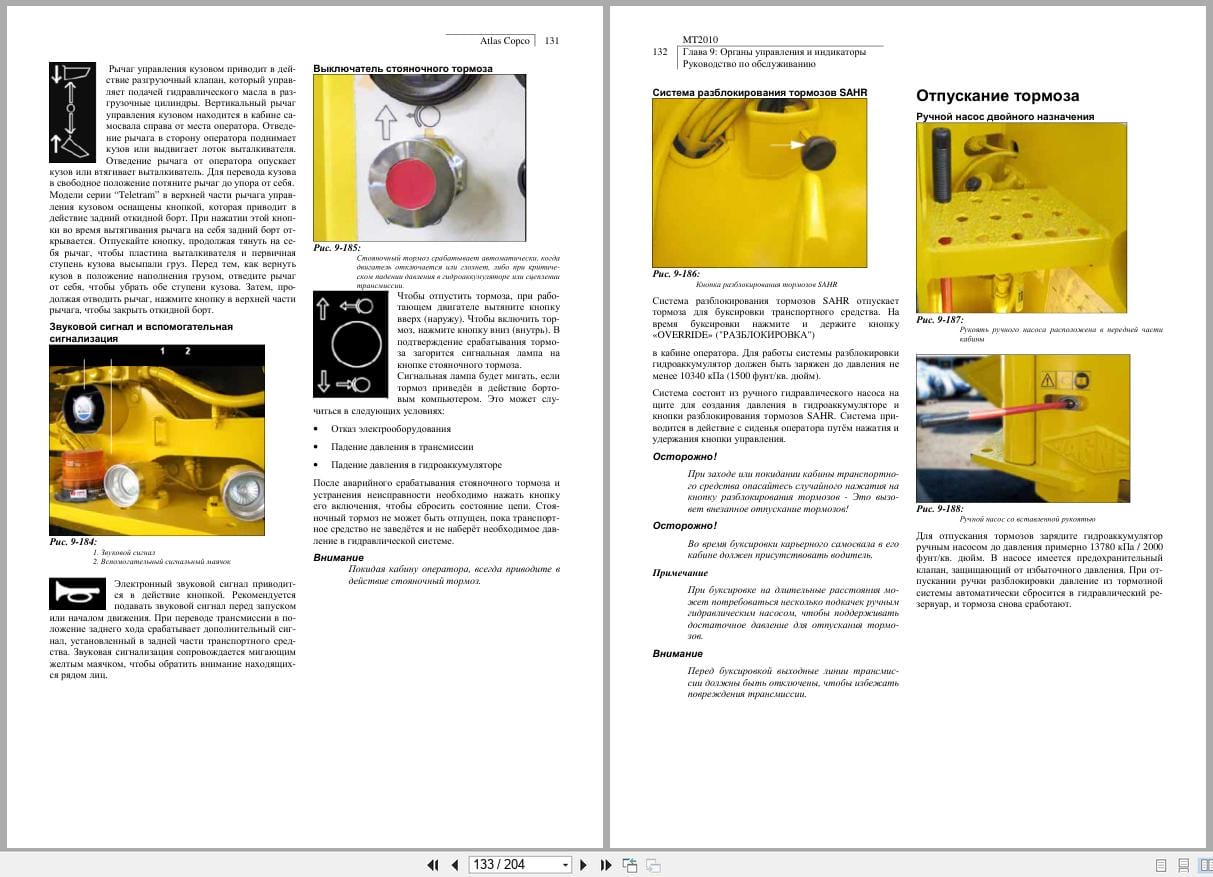Toggle the active two-page view mode off
The width and height of the screenshot is (1213, 877).
click(1207, 865)
